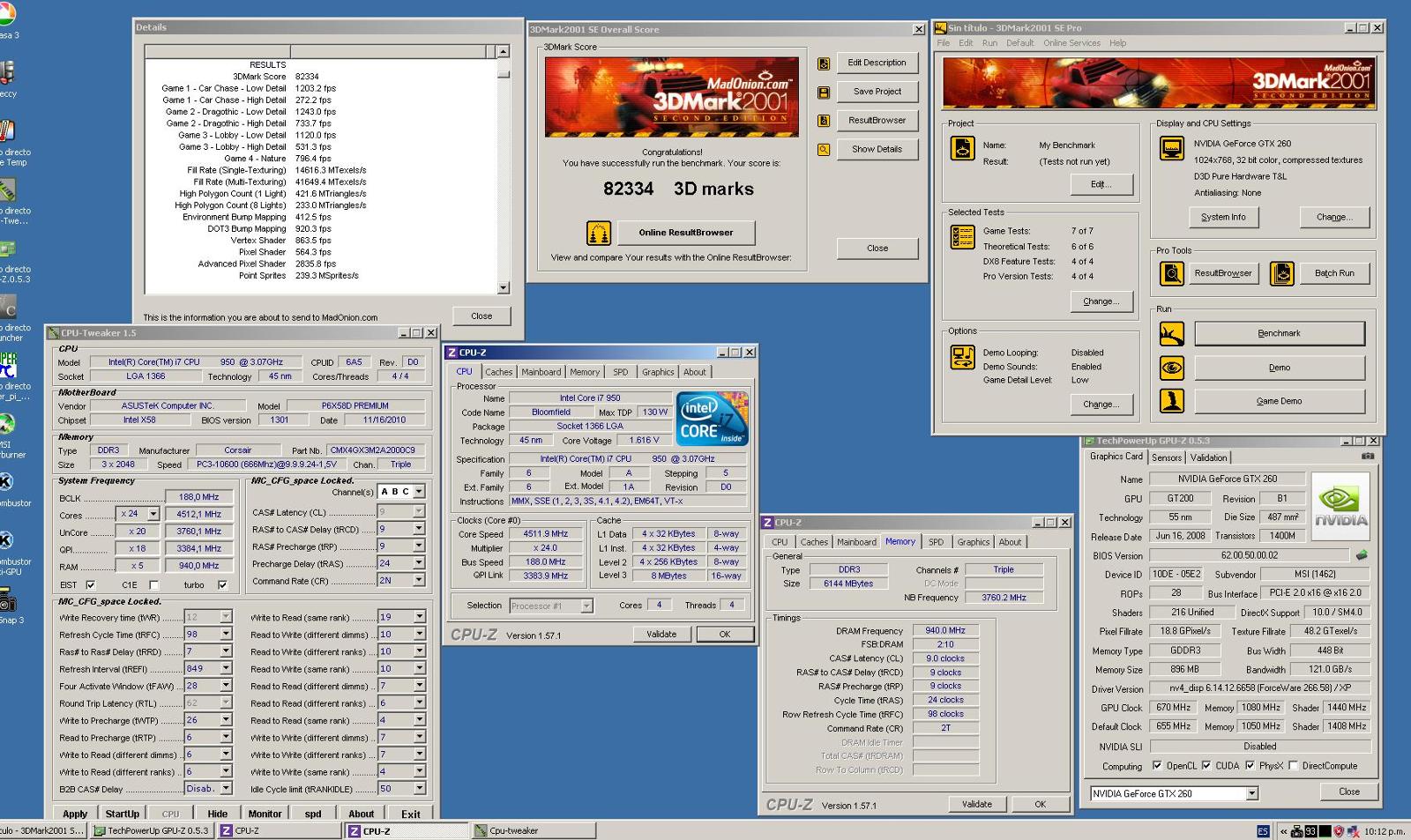
Task: Click the Show Details magnifier icon
Action: click(824, 150)
